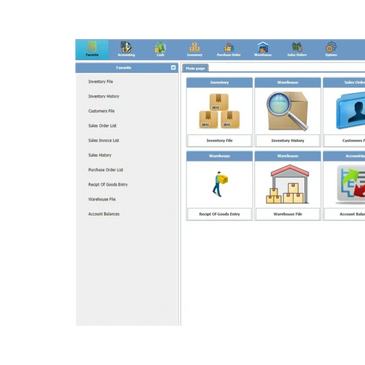365x365 pixels.
Task: Open the Purchase Order module icon
Action: pos(229,49)
